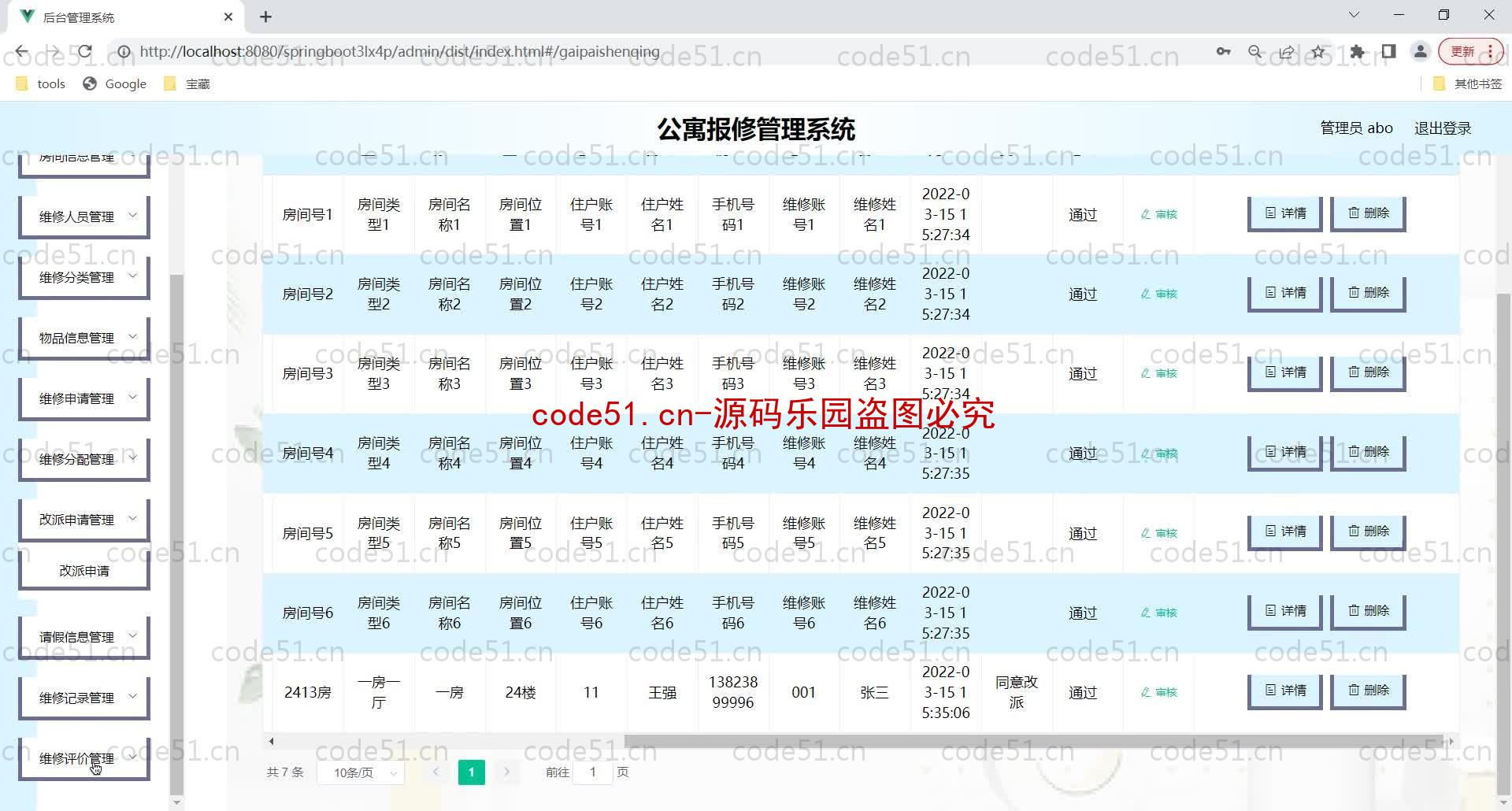Select page 1 in pagination

(x=471, y=772)
